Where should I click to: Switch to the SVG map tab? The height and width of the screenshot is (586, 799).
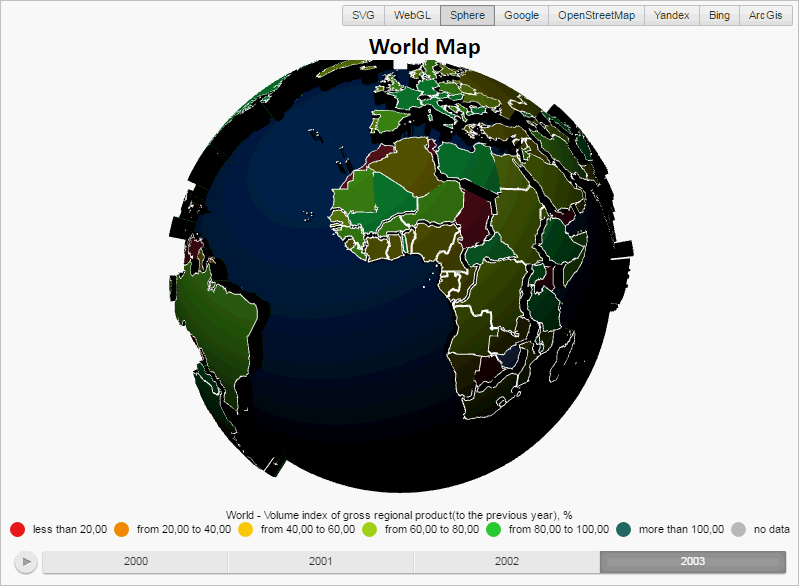point(363,15)
